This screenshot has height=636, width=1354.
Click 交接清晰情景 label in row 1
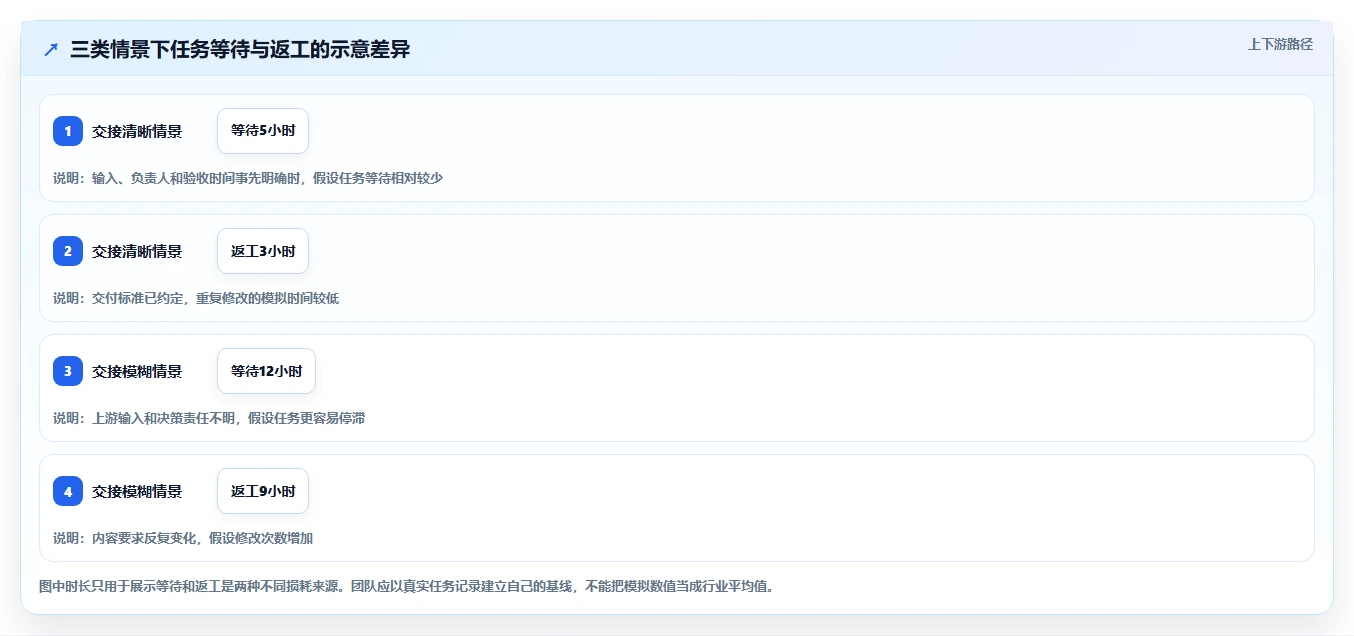(x=137, y=131)
